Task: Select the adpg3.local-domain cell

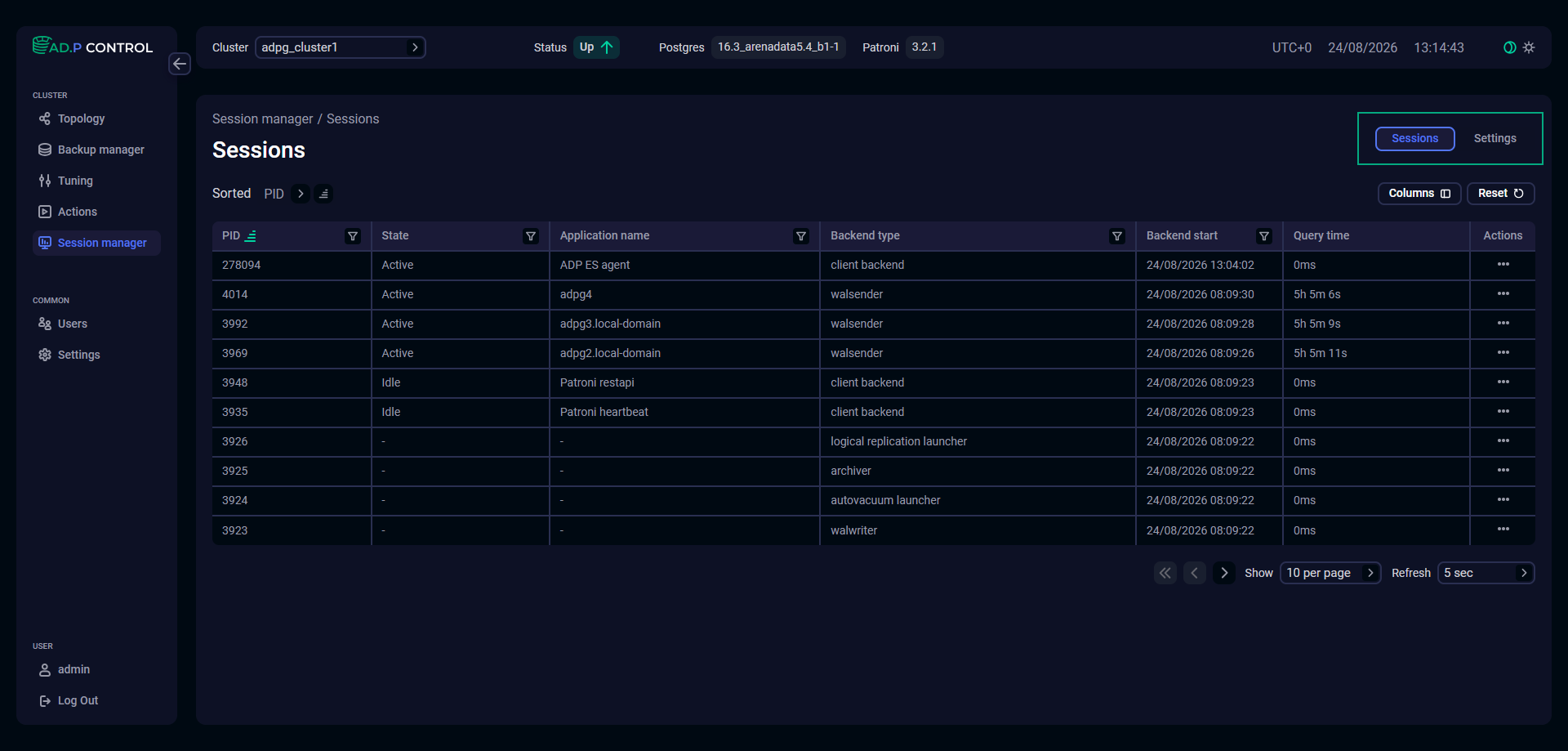Action: (x=684, y=324)
